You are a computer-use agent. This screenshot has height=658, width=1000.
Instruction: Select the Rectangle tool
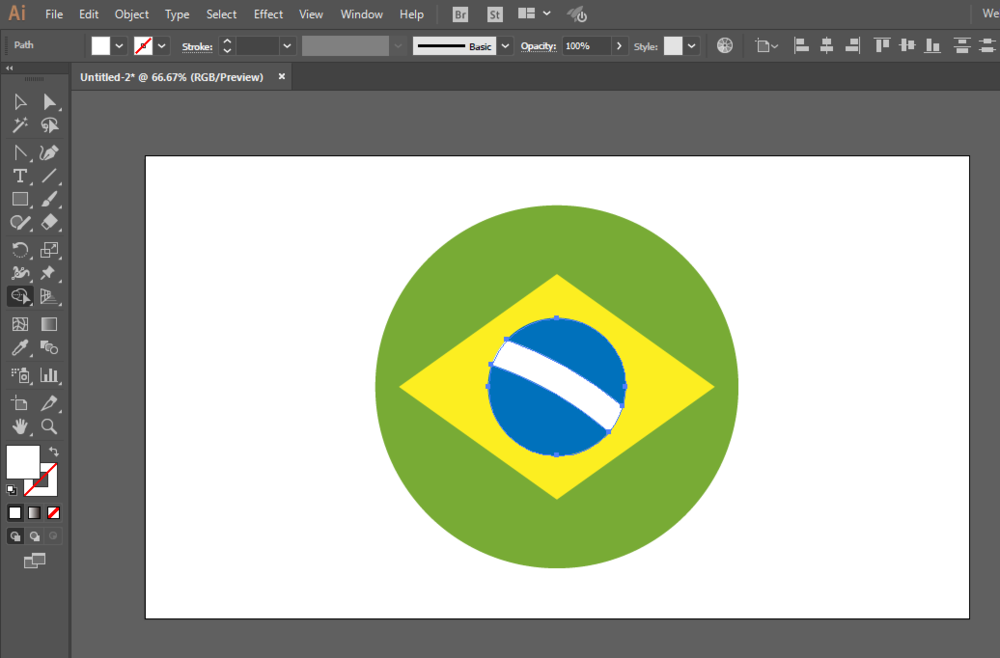(x=20, y=199)
